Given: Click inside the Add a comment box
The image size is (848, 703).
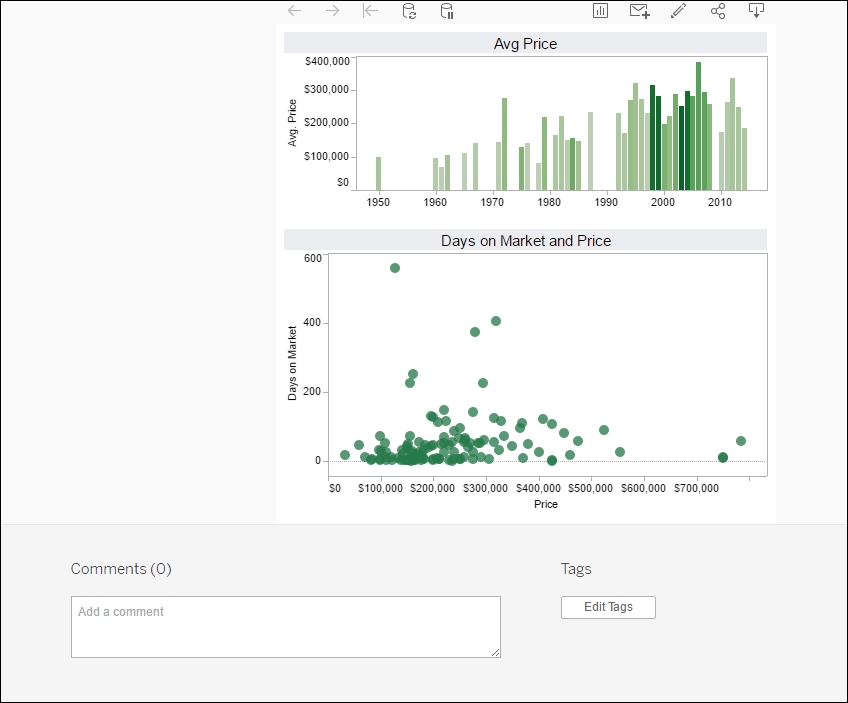Looking at the screenshot, I should click(x=285, y=627).
